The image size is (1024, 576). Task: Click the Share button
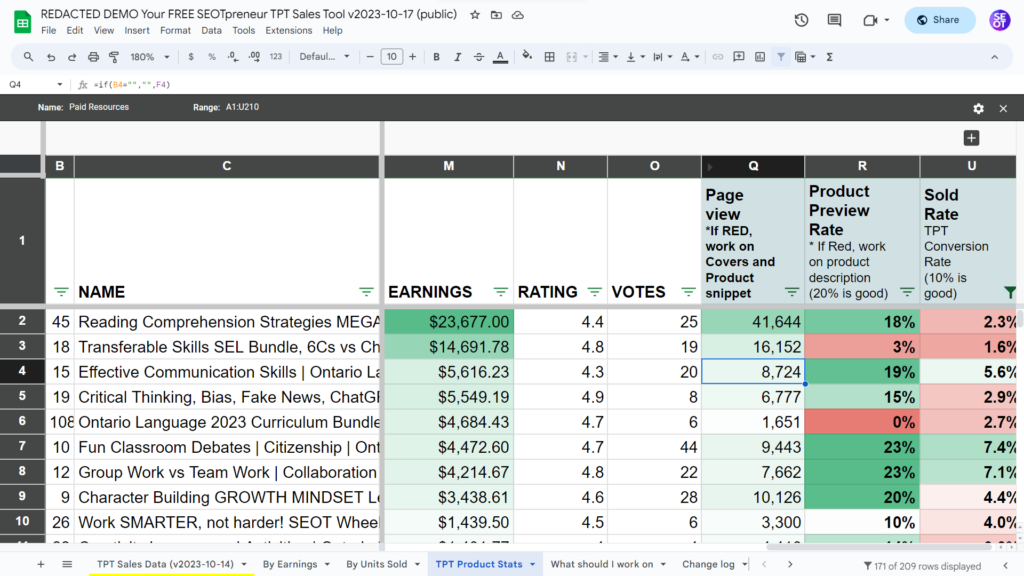click(939, 19)
